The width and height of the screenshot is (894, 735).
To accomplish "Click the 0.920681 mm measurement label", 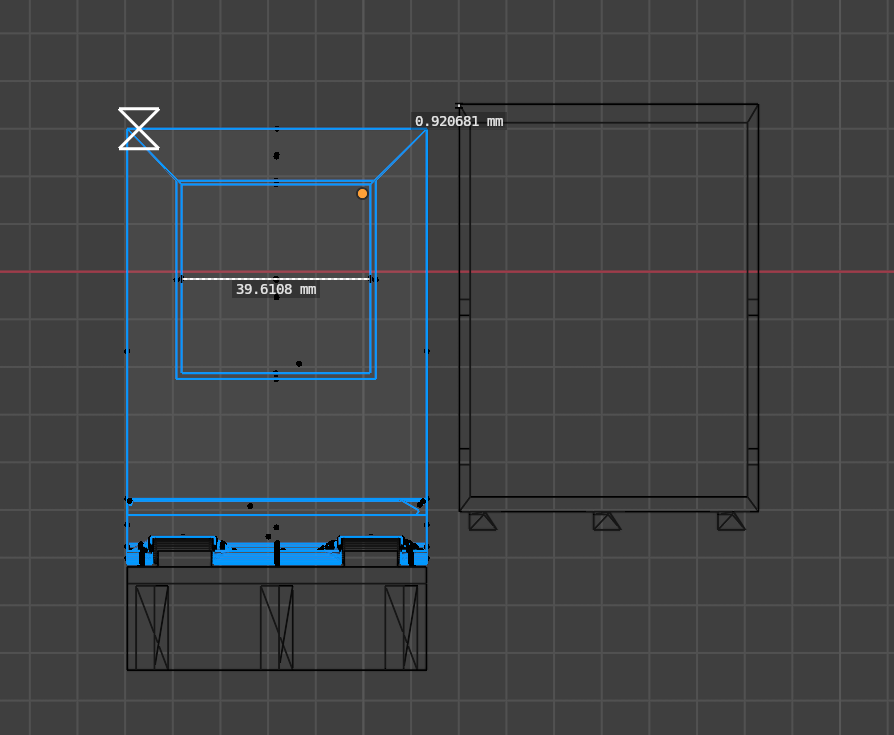I will tap(459, 121).
